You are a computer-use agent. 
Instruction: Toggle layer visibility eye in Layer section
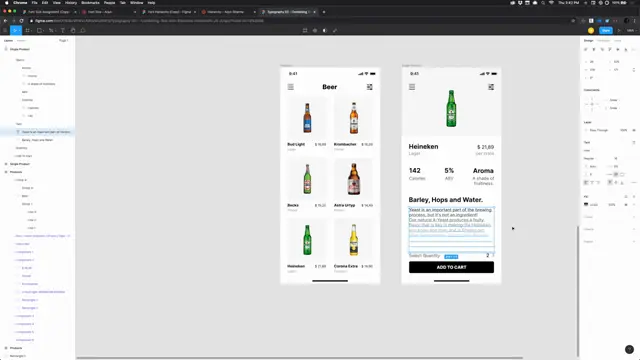tap(634, 130)
